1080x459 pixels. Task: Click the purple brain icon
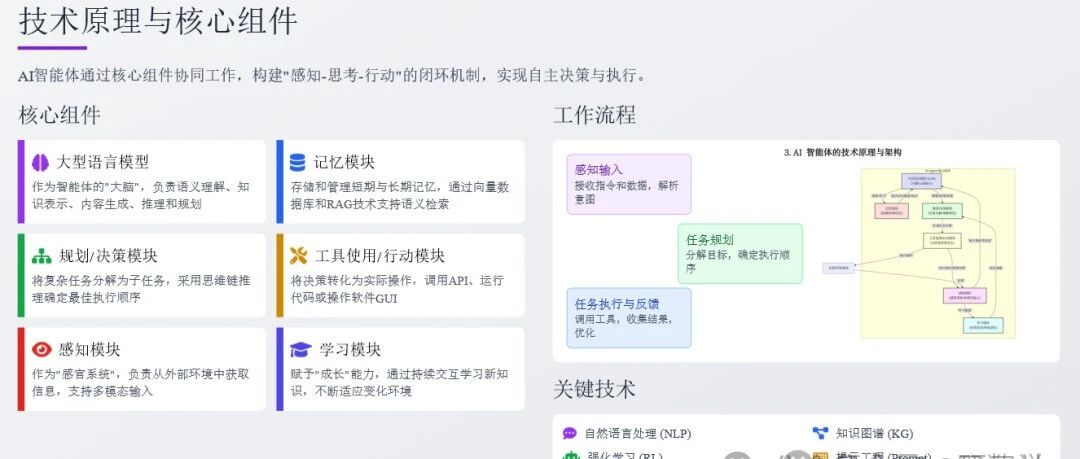(41, 163)
